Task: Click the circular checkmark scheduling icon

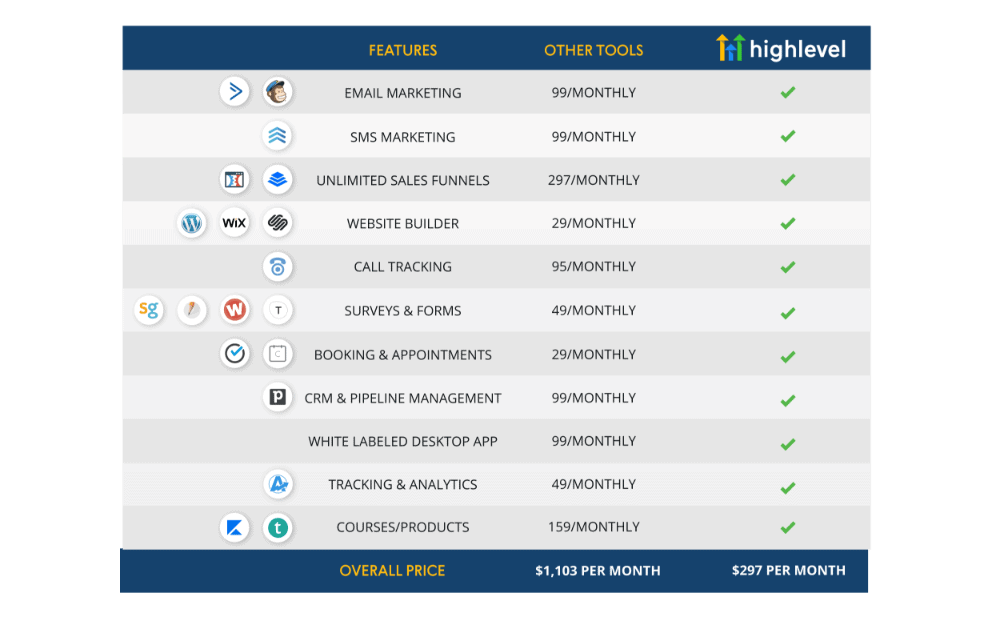Action: pyautogui.click(x=235, y=353)
